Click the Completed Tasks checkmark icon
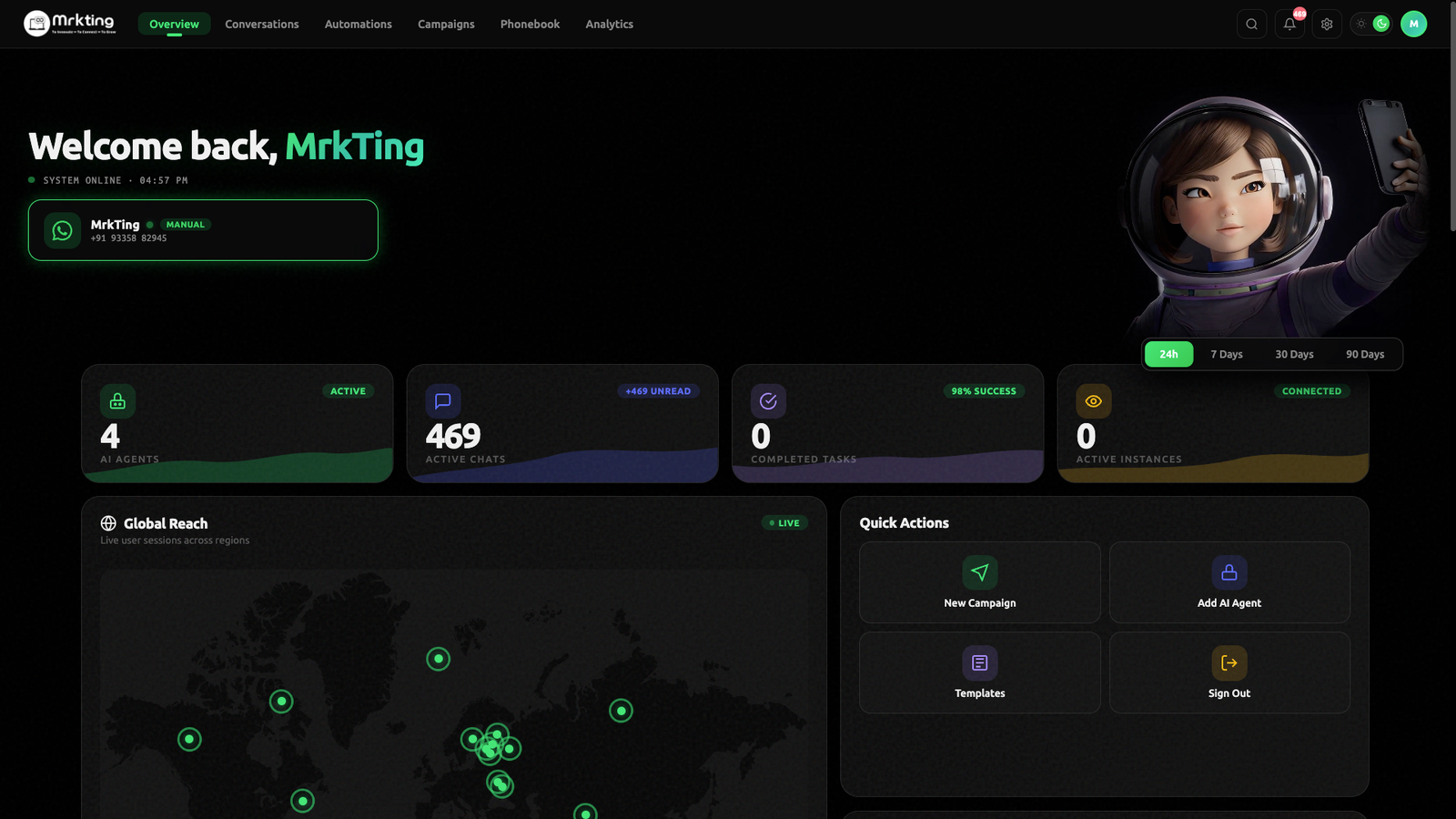This screenshot has width=1456, height=819. pos(768,401)
